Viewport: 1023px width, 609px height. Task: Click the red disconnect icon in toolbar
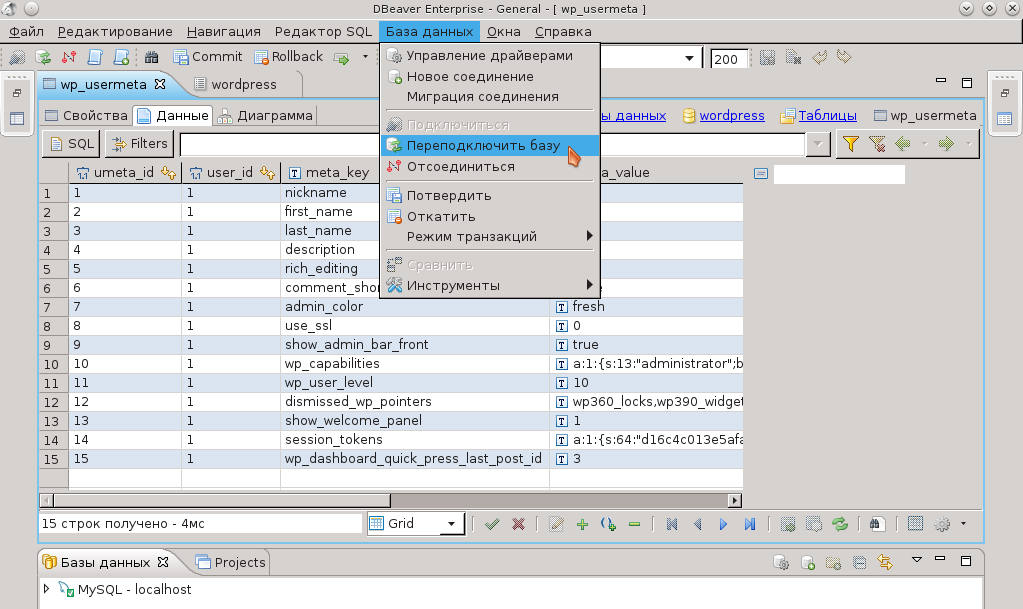(x=69, y=57)
